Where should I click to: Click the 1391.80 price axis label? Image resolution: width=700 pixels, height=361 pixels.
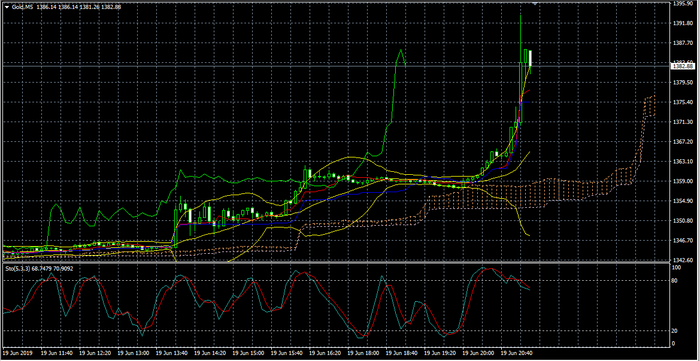coord(683,23)
